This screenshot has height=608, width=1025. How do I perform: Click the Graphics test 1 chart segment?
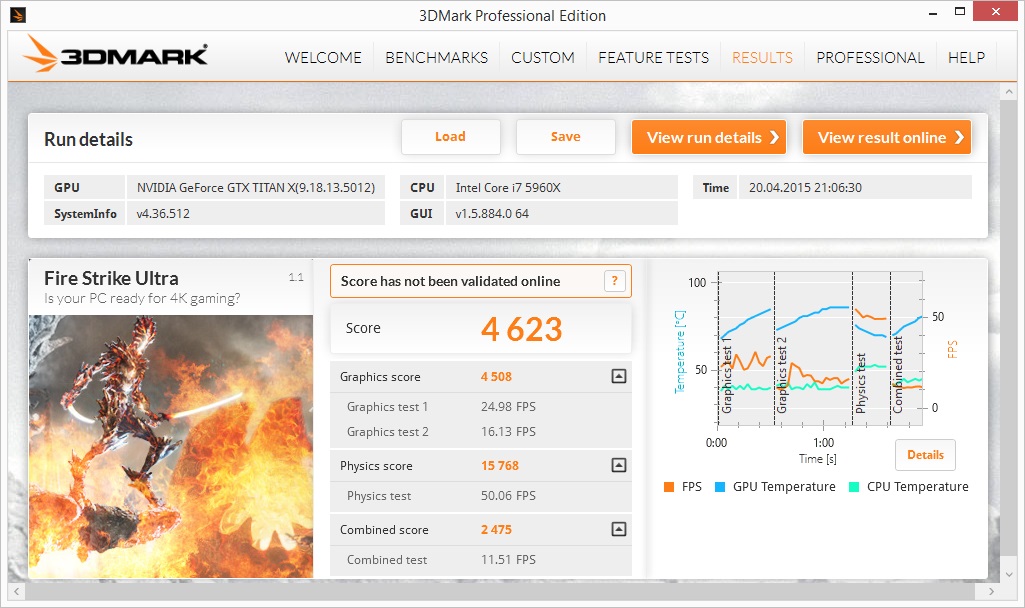point(746,349)
